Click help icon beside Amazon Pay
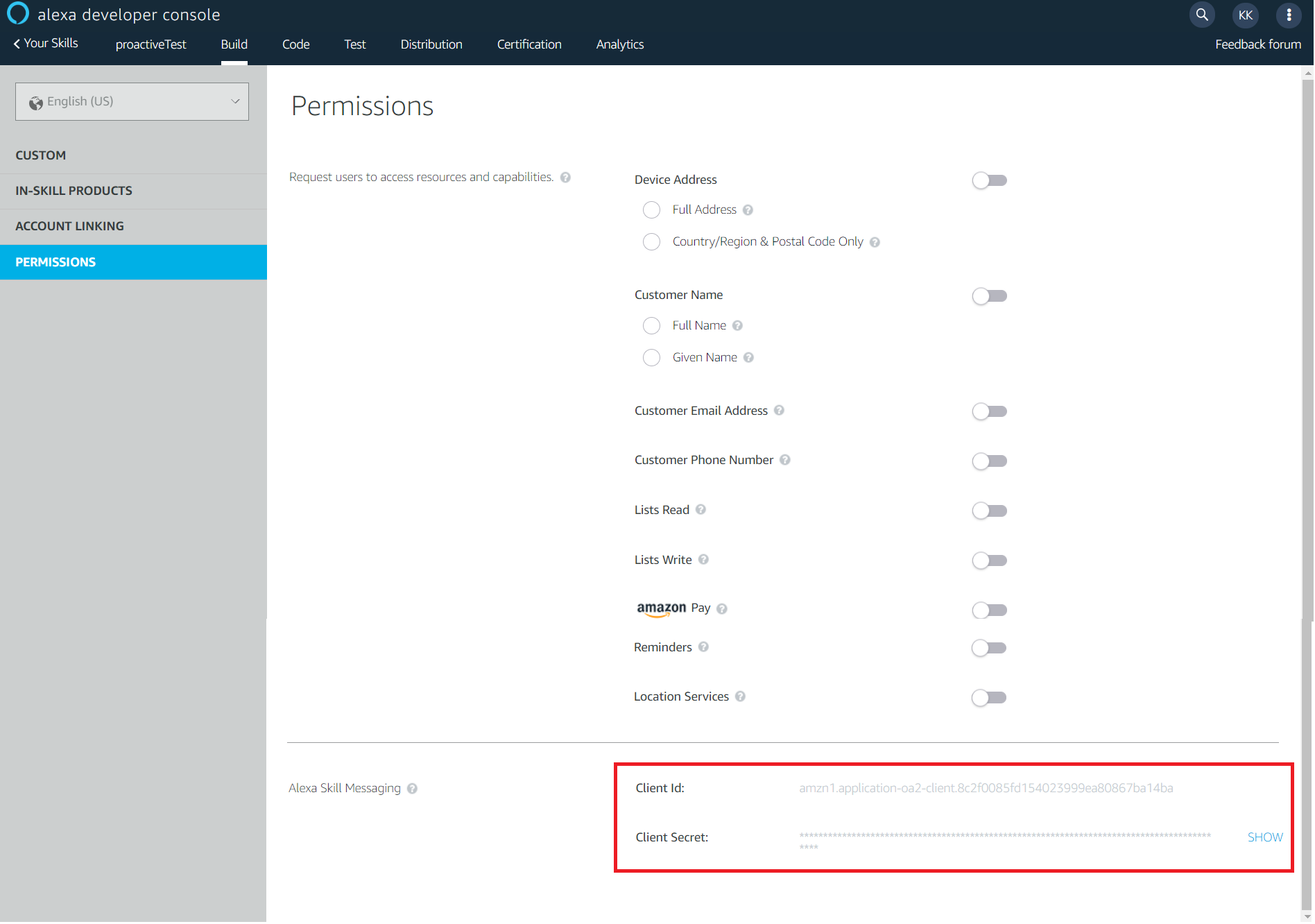Screen dimensions: 1315x924 point(721,609)
